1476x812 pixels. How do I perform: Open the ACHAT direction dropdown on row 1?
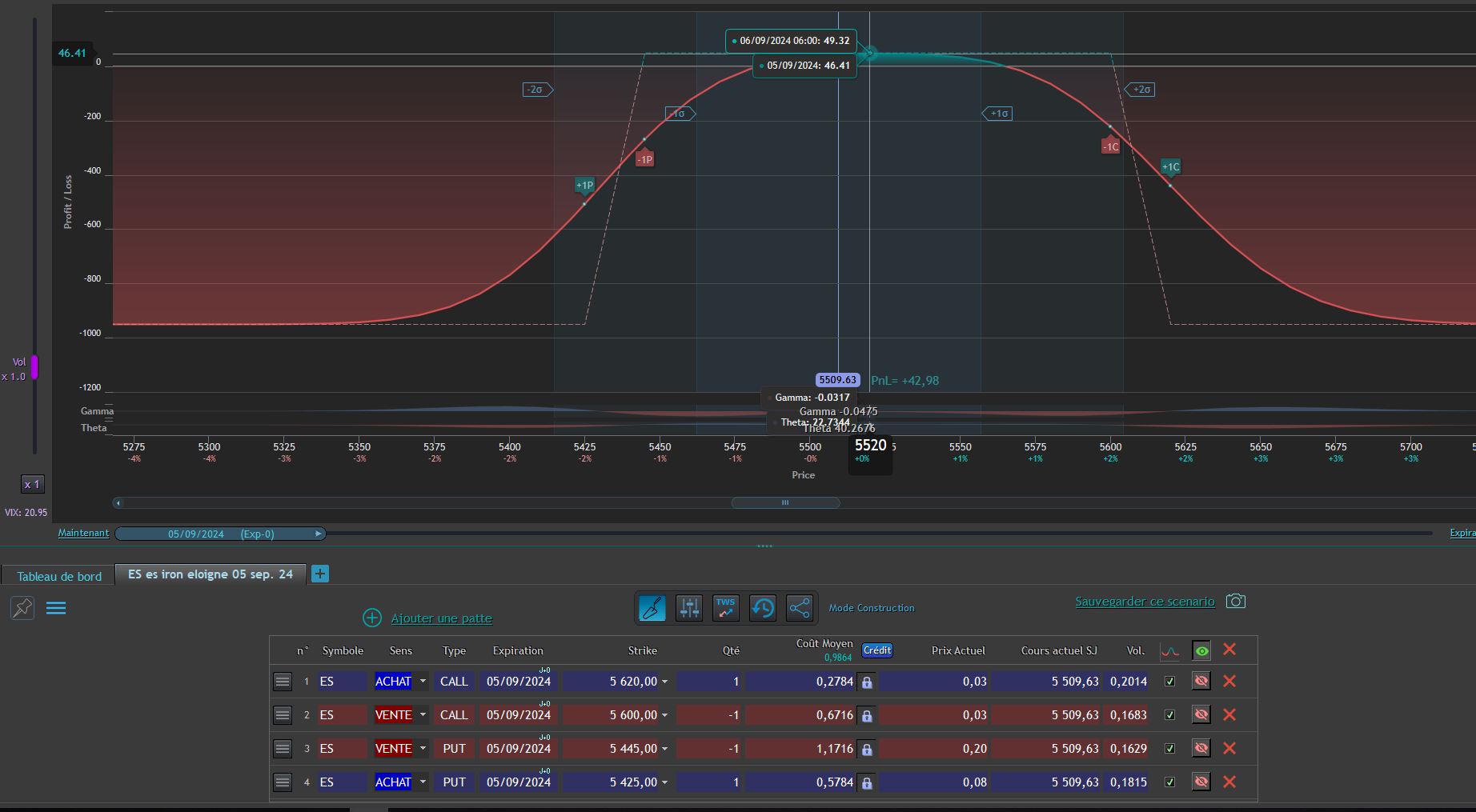coord(423,682)
